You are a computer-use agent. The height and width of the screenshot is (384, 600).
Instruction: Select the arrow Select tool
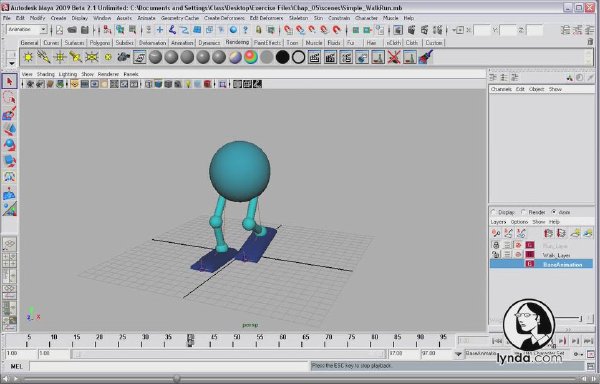pyautogui.click(x=10, y=81)
